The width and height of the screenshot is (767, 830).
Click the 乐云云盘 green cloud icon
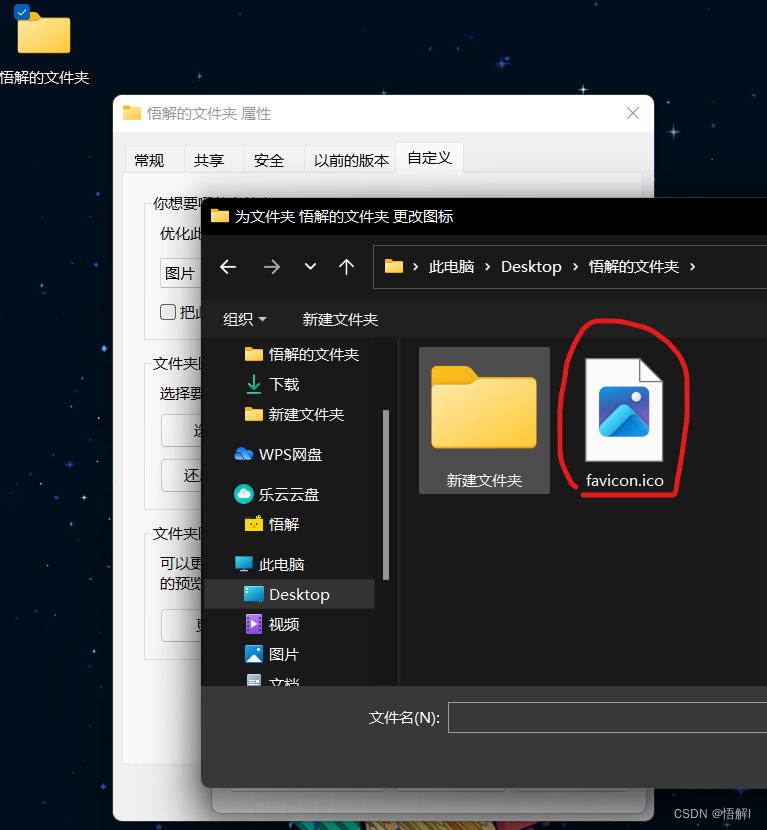pyautogui.click(x=243, y=494)
